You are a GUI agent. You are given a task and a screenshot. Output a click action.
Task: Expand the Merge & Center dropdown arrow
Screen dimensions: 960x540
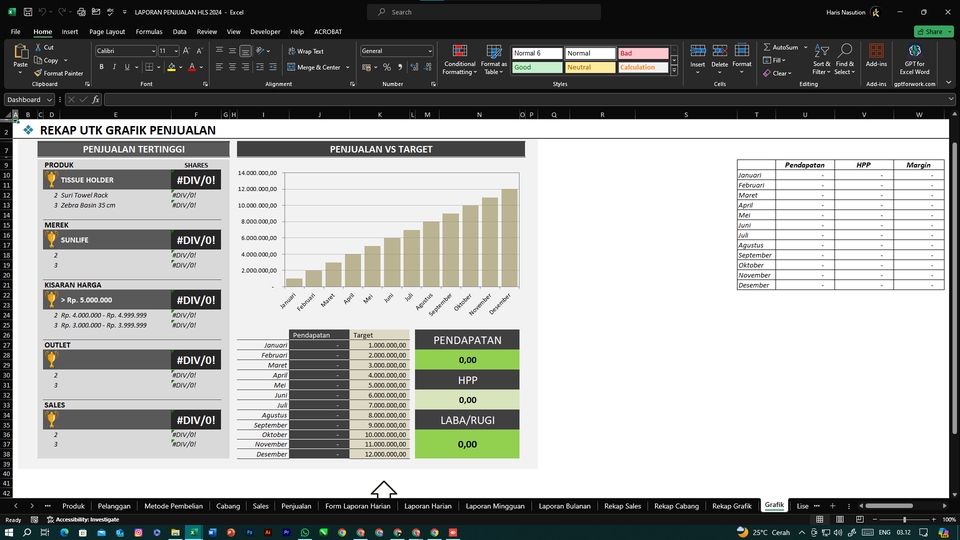(348, 67)
